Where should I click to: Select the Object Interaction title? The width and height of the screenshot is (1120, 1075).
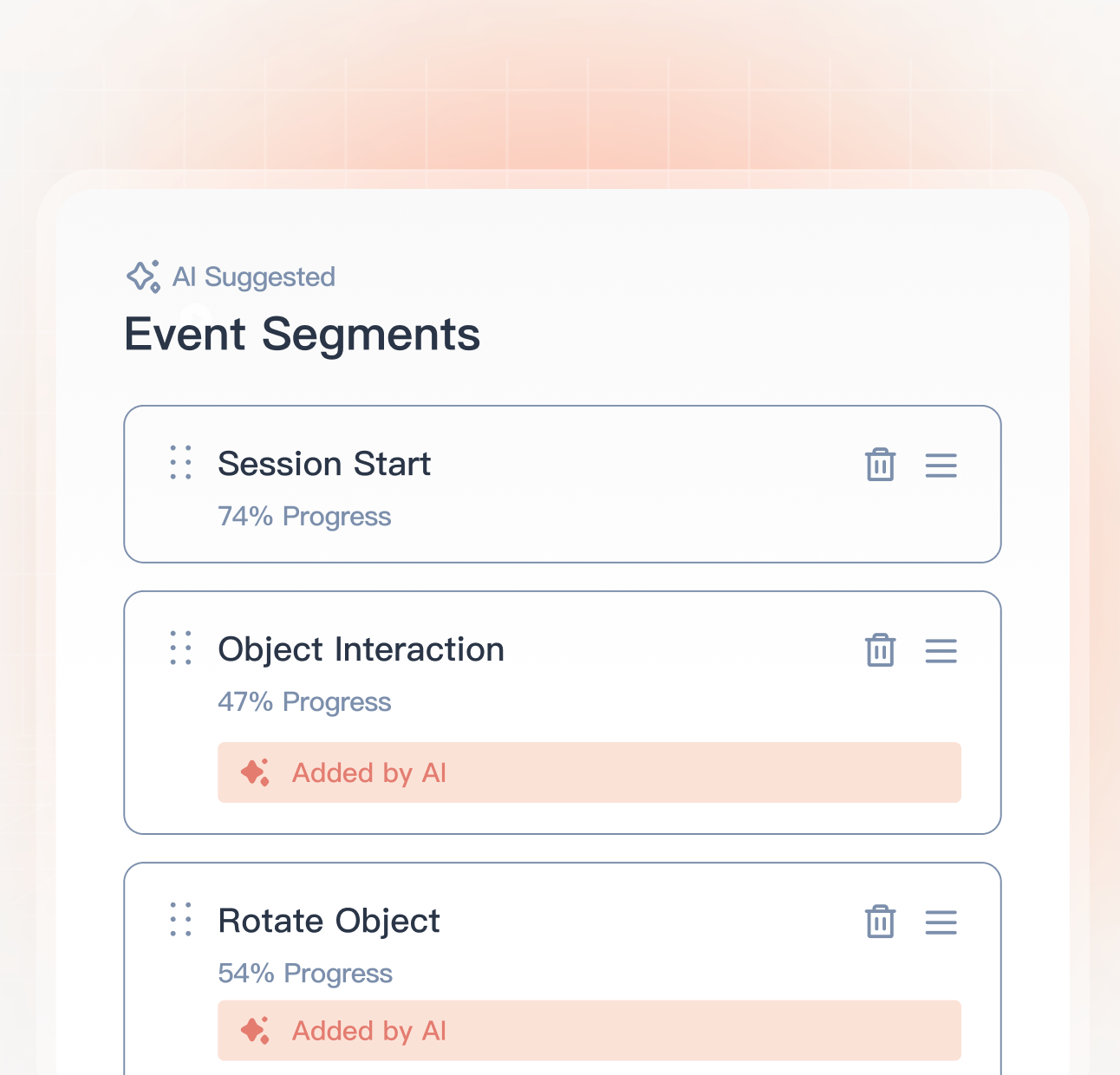click(x=361, y=649)
